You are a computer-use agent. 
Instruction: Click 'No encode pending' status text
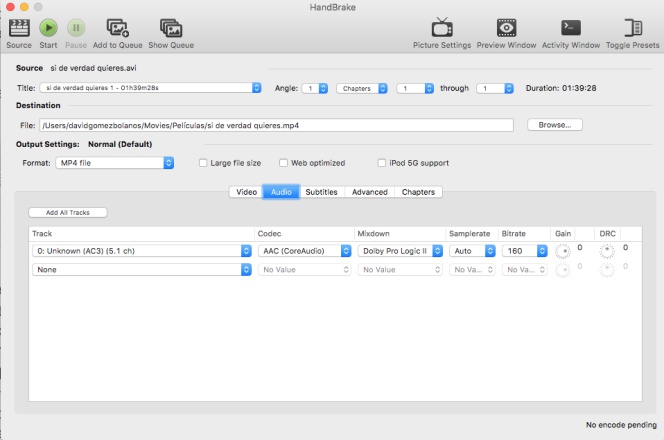621,424
